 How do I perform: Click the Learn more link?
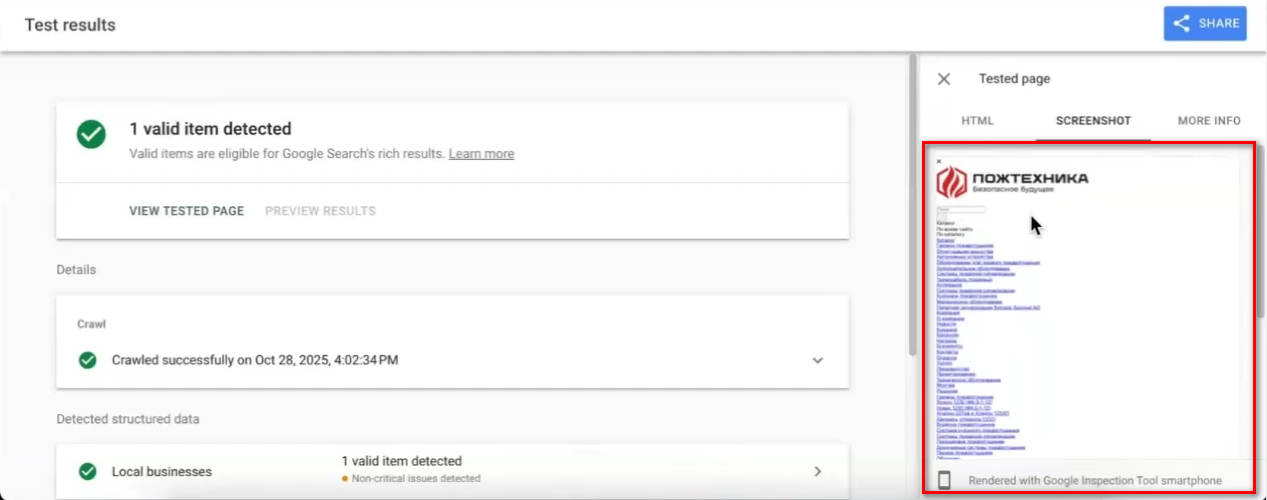pyautogui.click(x=481, y=154)
